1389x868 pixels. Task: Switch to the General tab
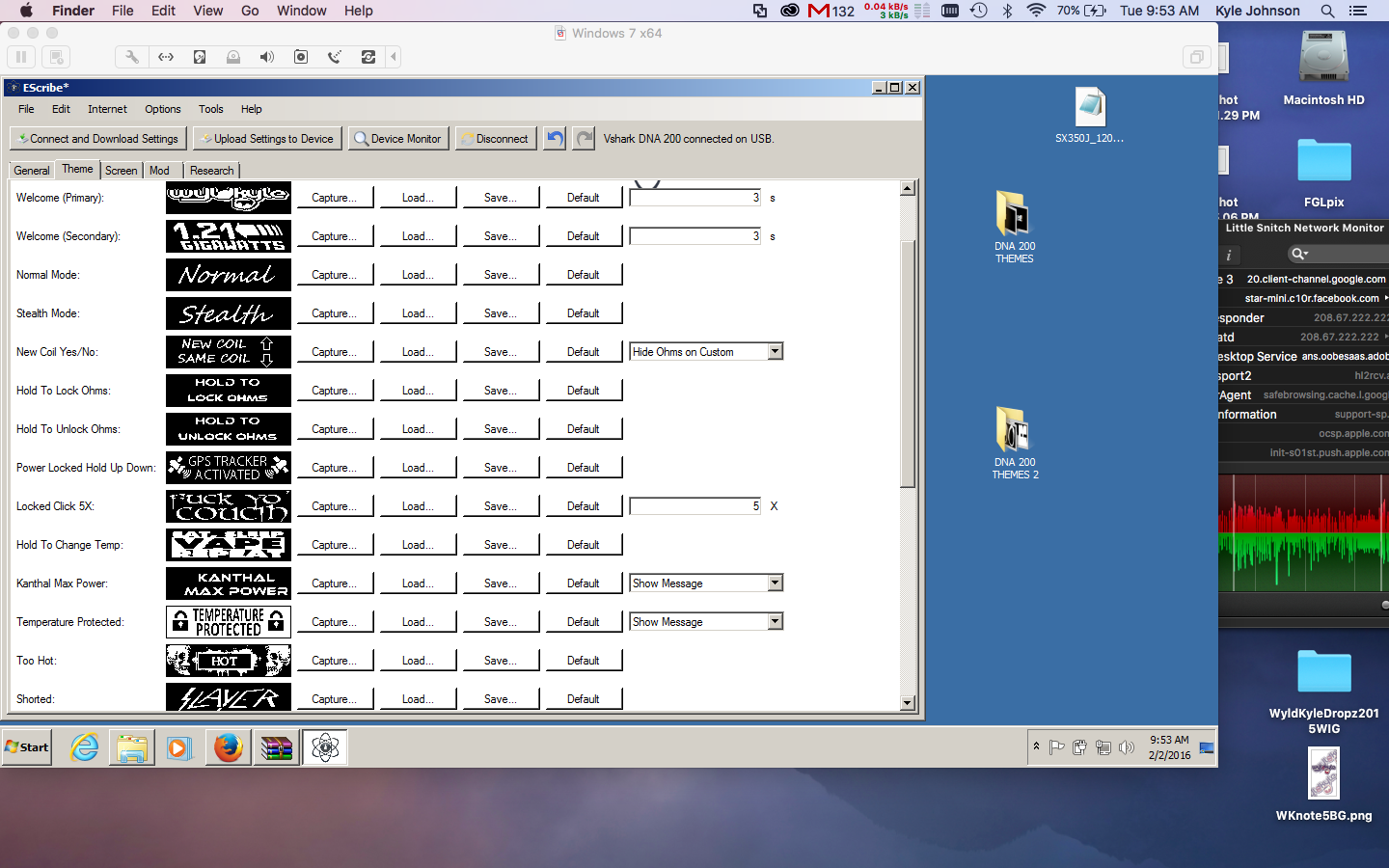pos(32,170)
